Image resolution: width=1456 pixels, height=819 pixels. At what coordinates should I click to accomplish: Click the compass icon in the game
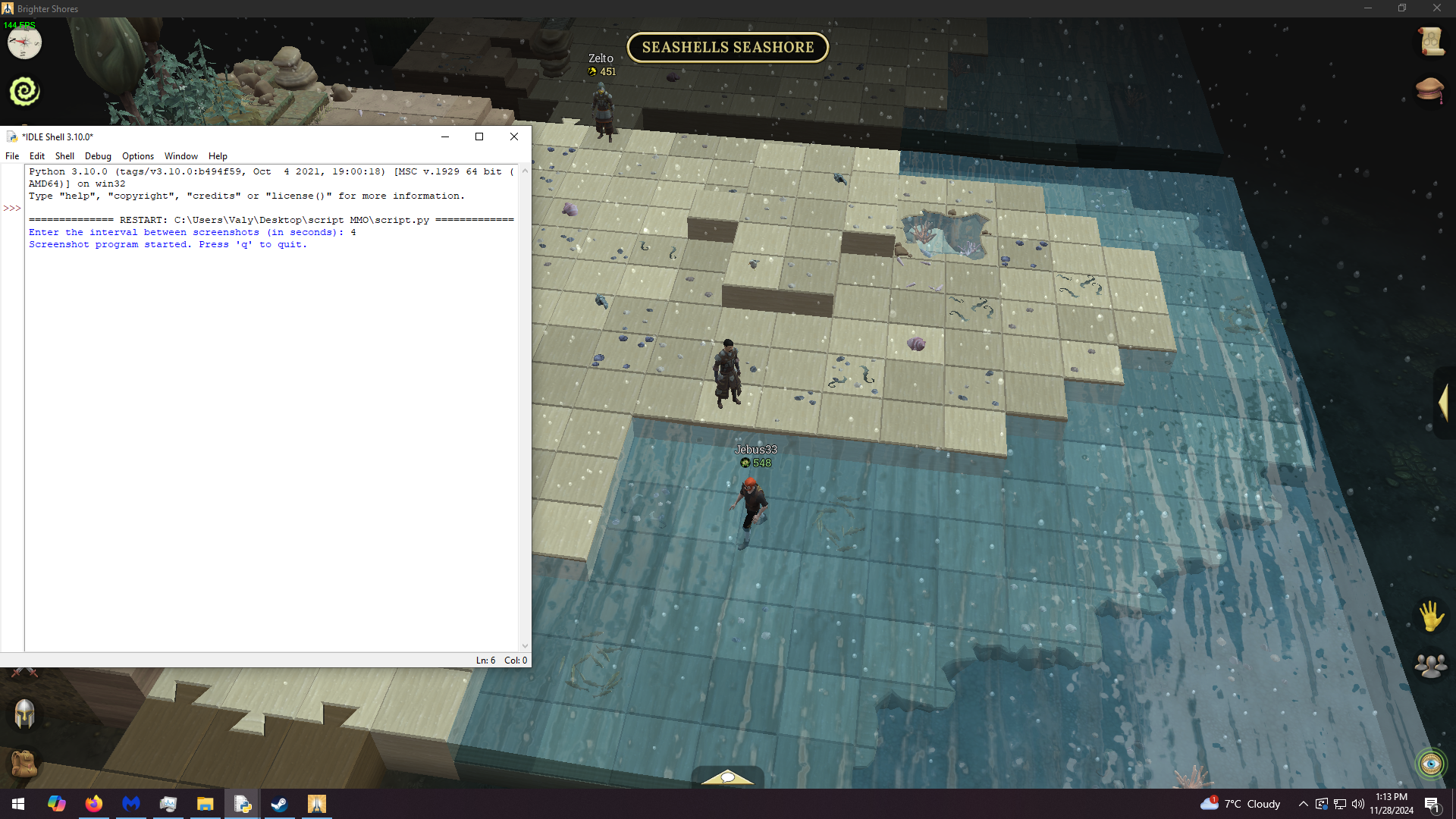tap(24, 43)
